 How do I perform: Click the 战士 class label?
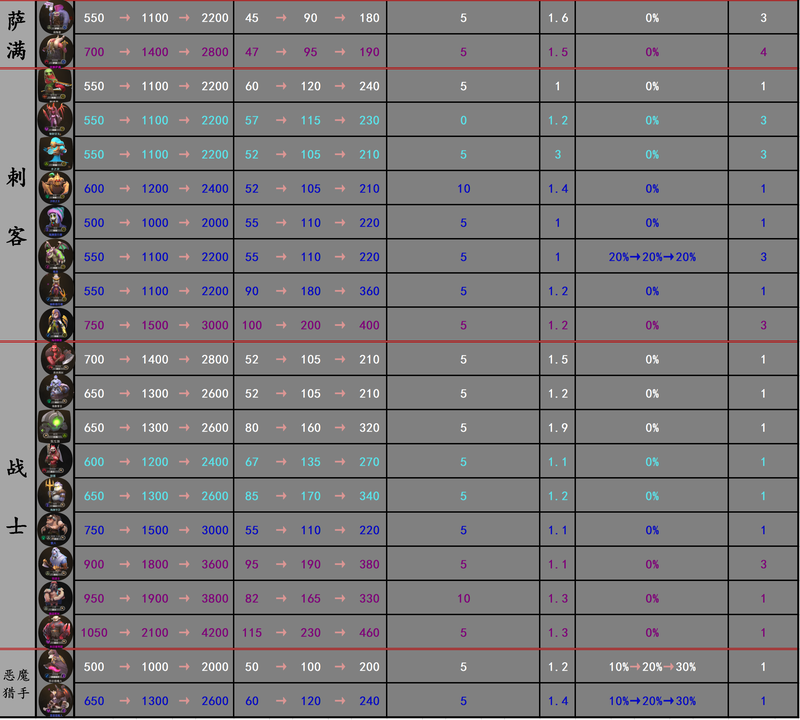click(17, 496)
